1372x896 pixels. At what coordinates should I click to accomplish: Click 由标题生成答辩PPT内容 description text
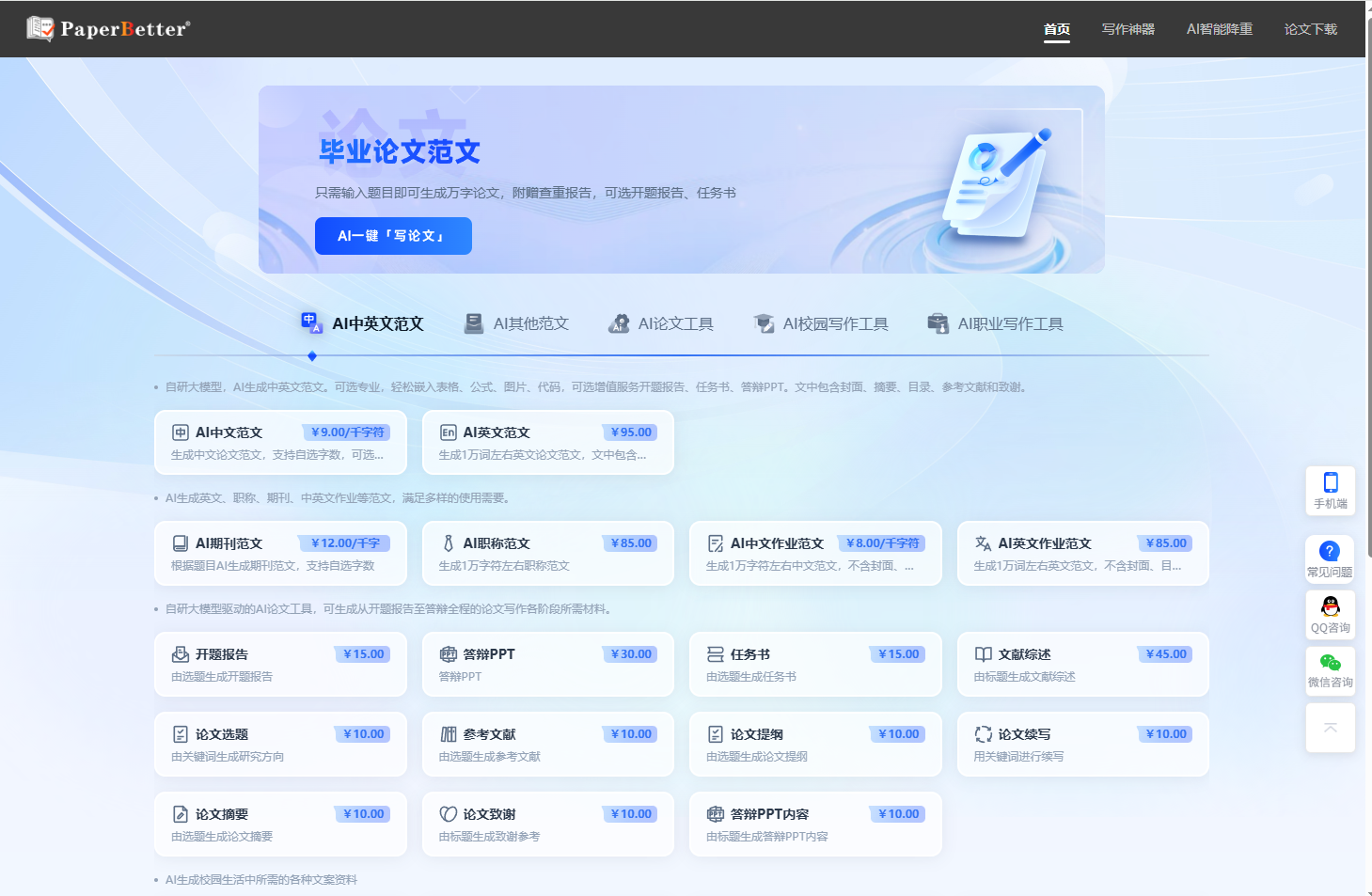pos(767,837)
